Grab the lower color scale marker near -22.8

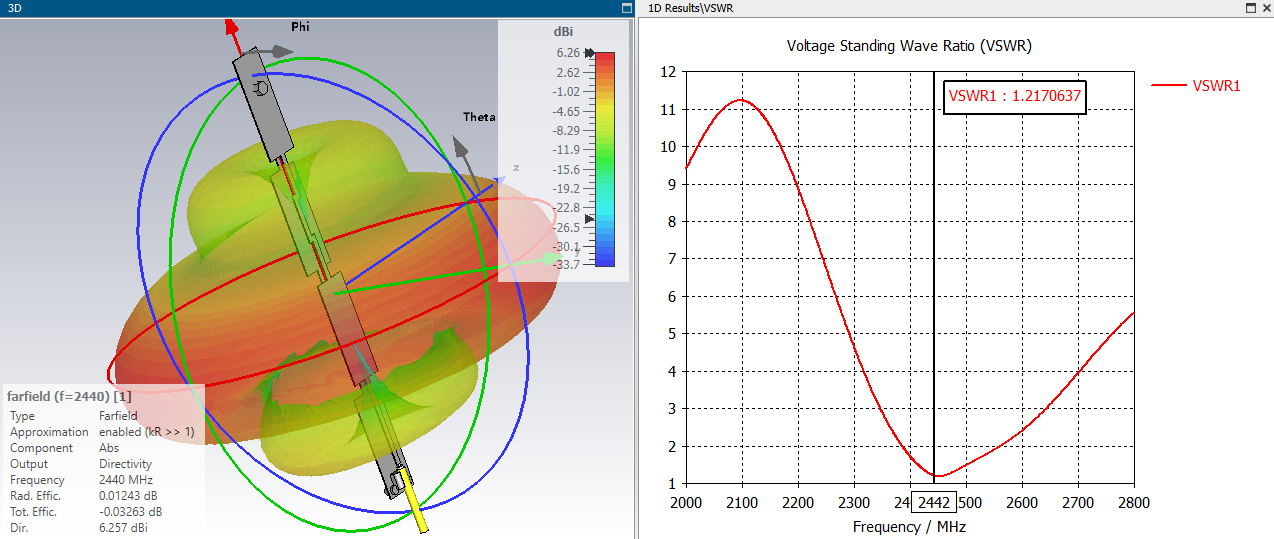click(x=589, y=218)
